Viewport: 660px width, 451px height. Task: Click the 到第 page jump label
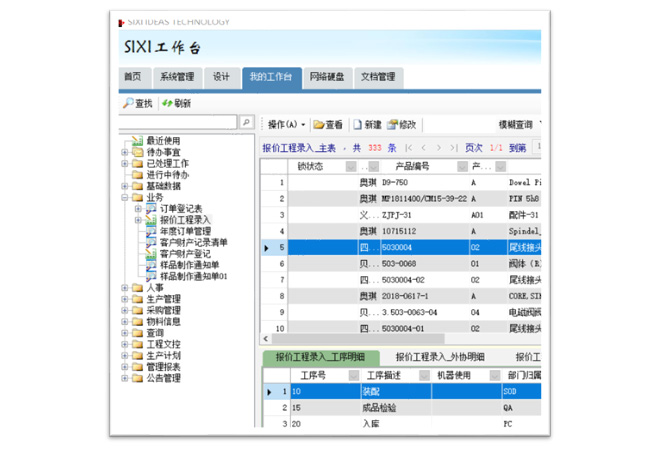[x=518, y=148]
